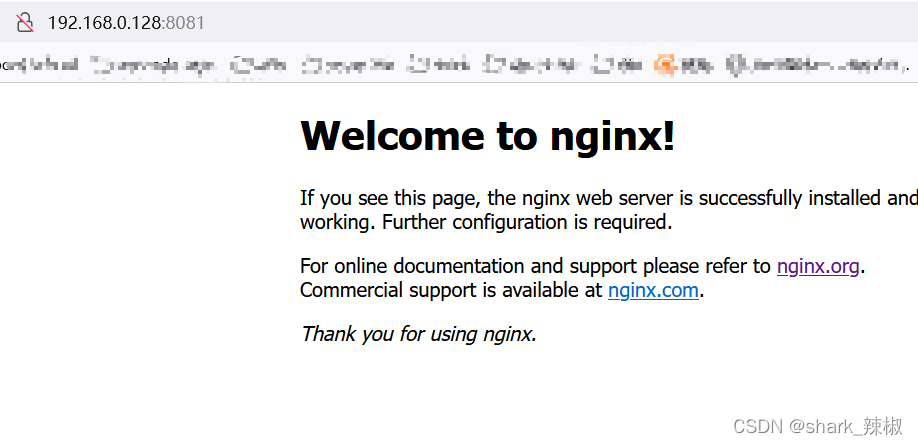This screenshot has width=918, height=445.
Task: Open the fourth folder-icon bookmark in bookmarks bar
Action: click(x=441, y=65)
